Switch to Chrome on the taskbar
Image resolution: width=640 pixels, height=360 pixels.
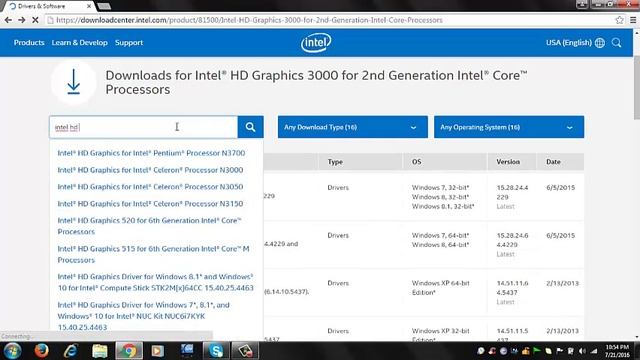pyautogui.click(x=129, y=351)
